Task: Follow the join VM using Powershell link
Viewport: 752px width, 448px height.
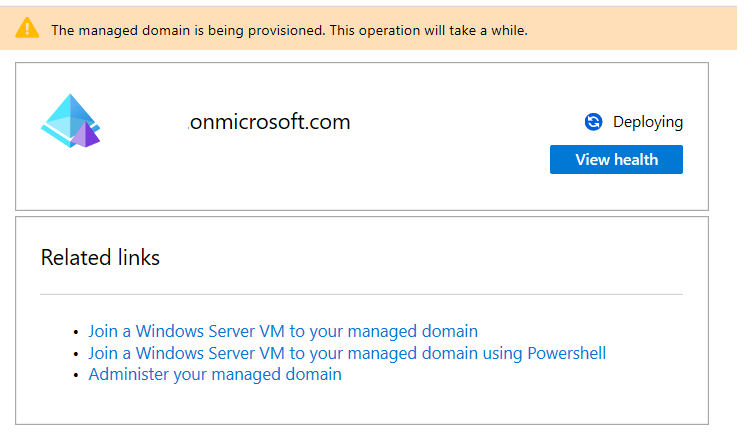Action: point(347,353)
